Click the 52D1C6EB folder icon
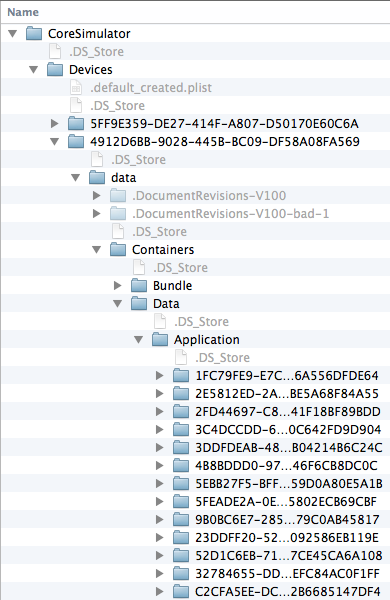Screen dimensions: 390x600 pyautogui.click(x=181, y=555)
